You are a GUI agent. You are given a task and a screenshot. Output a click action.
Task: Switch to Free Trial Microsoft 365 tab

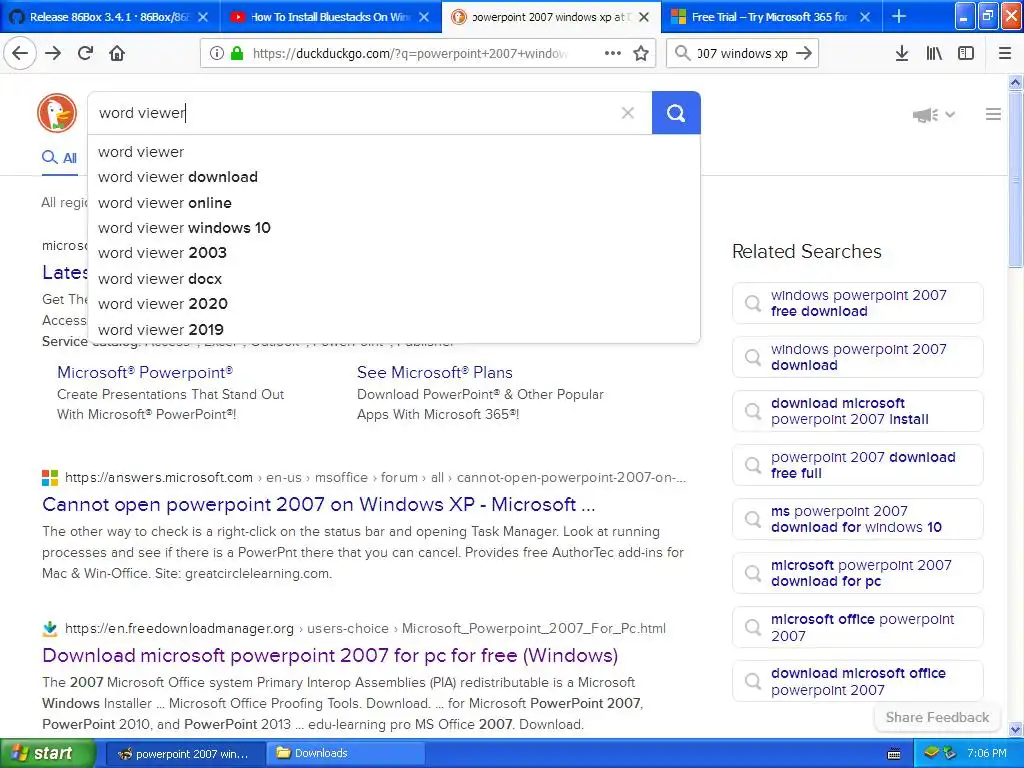click(x=771, y=17)
